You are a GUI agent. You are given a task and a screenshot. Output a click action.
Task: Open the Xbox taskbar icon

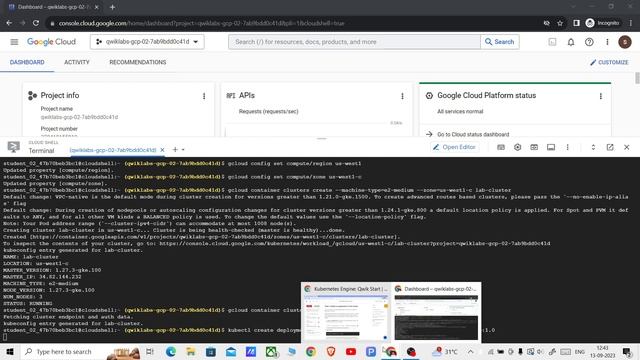pos(271,351)
